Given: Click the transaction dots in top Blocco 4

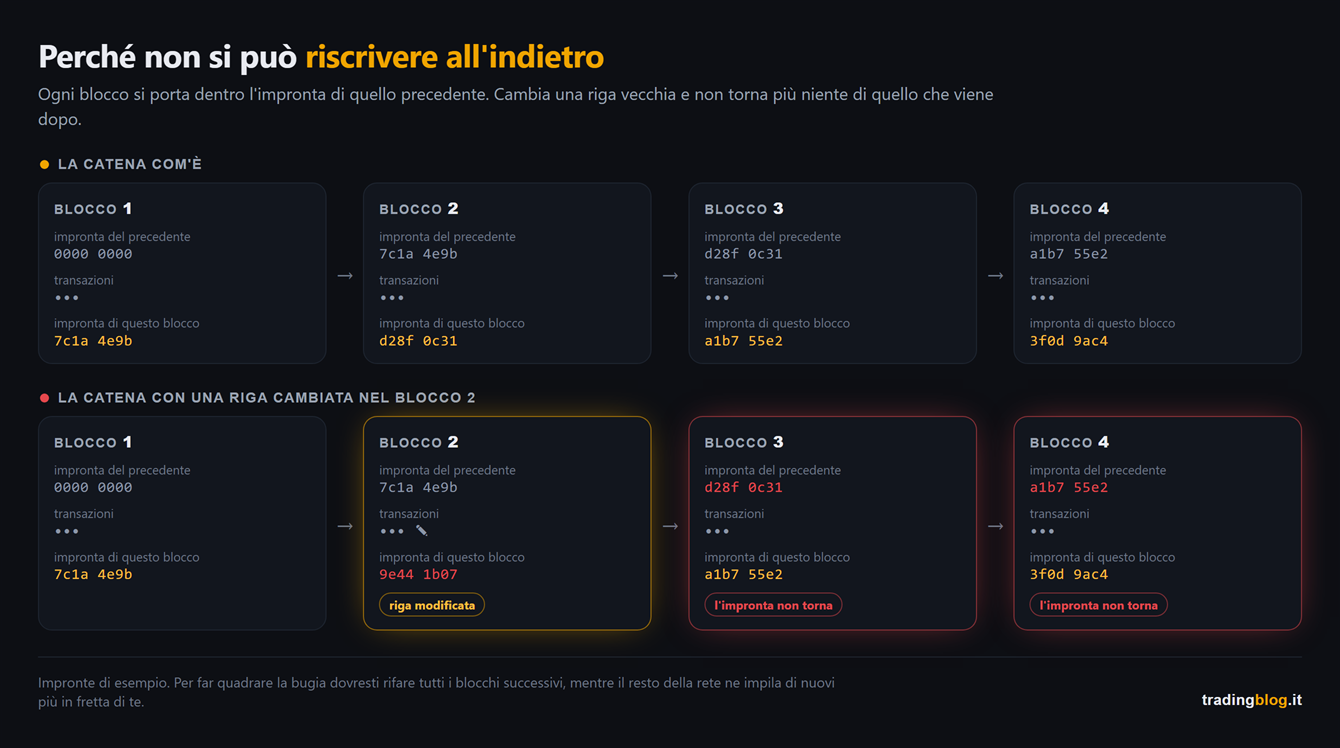Looking at the screenshot, I should point(1042,298).
